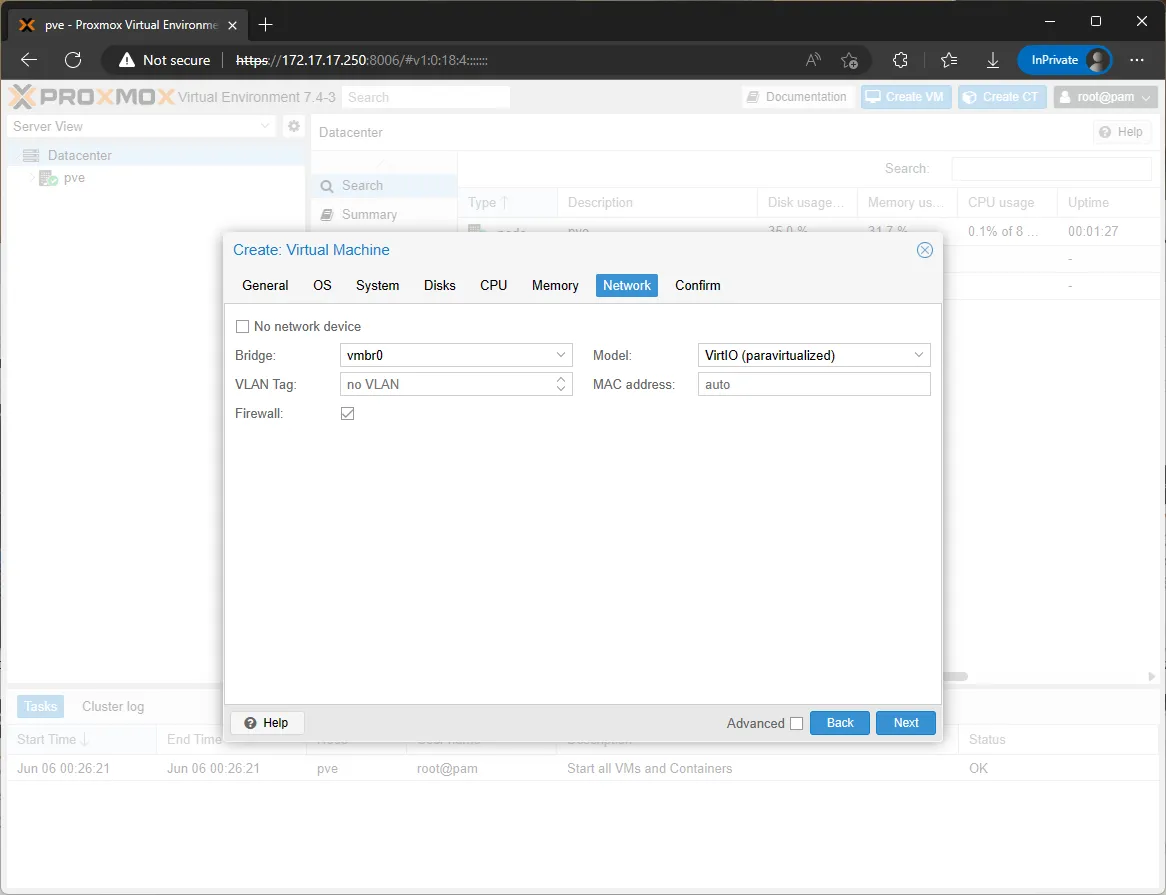Sort by the Description column header
Screen dimensions: 1166x895
[657, 202]
